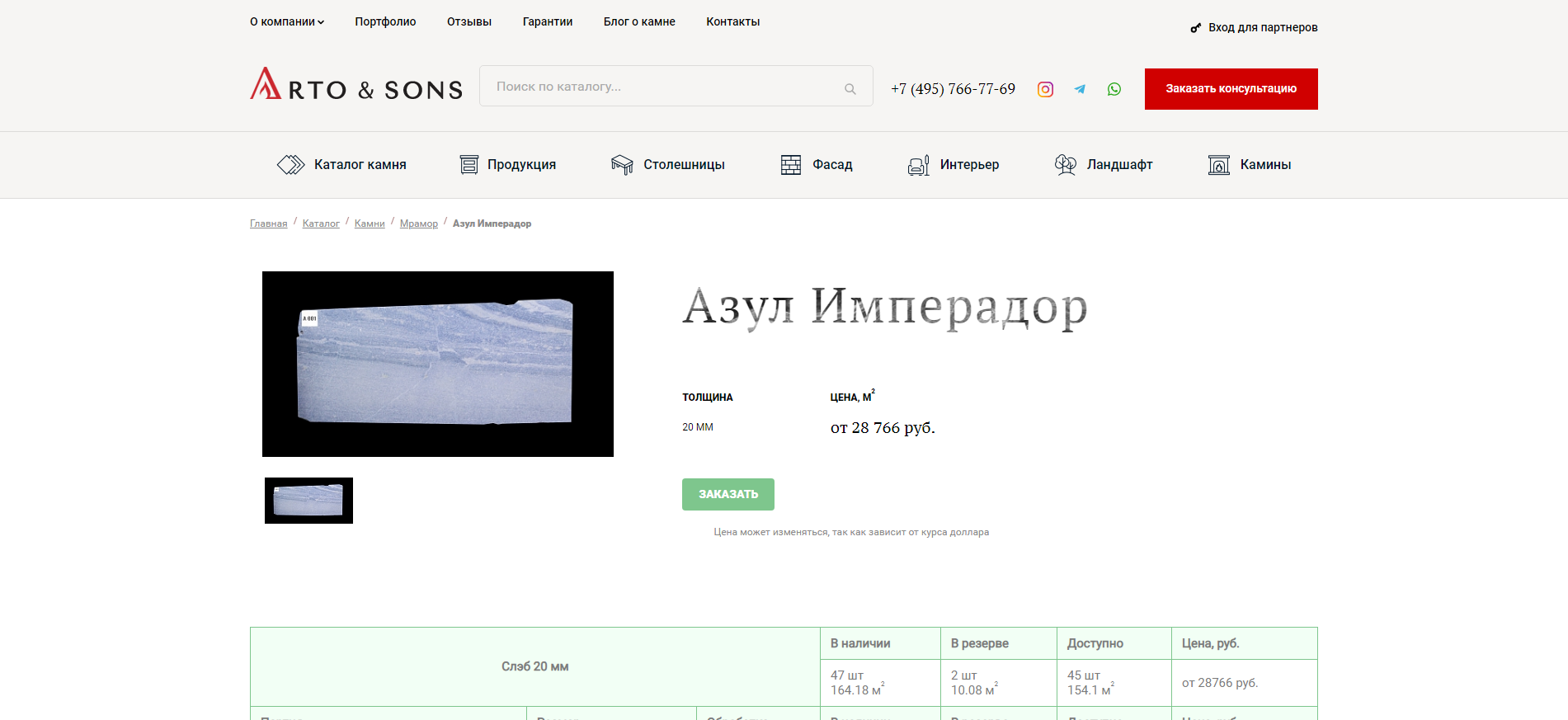The image size is (1568, 720).
Task: Open the Instagram icon link
Action: (x=1045, y=89)
